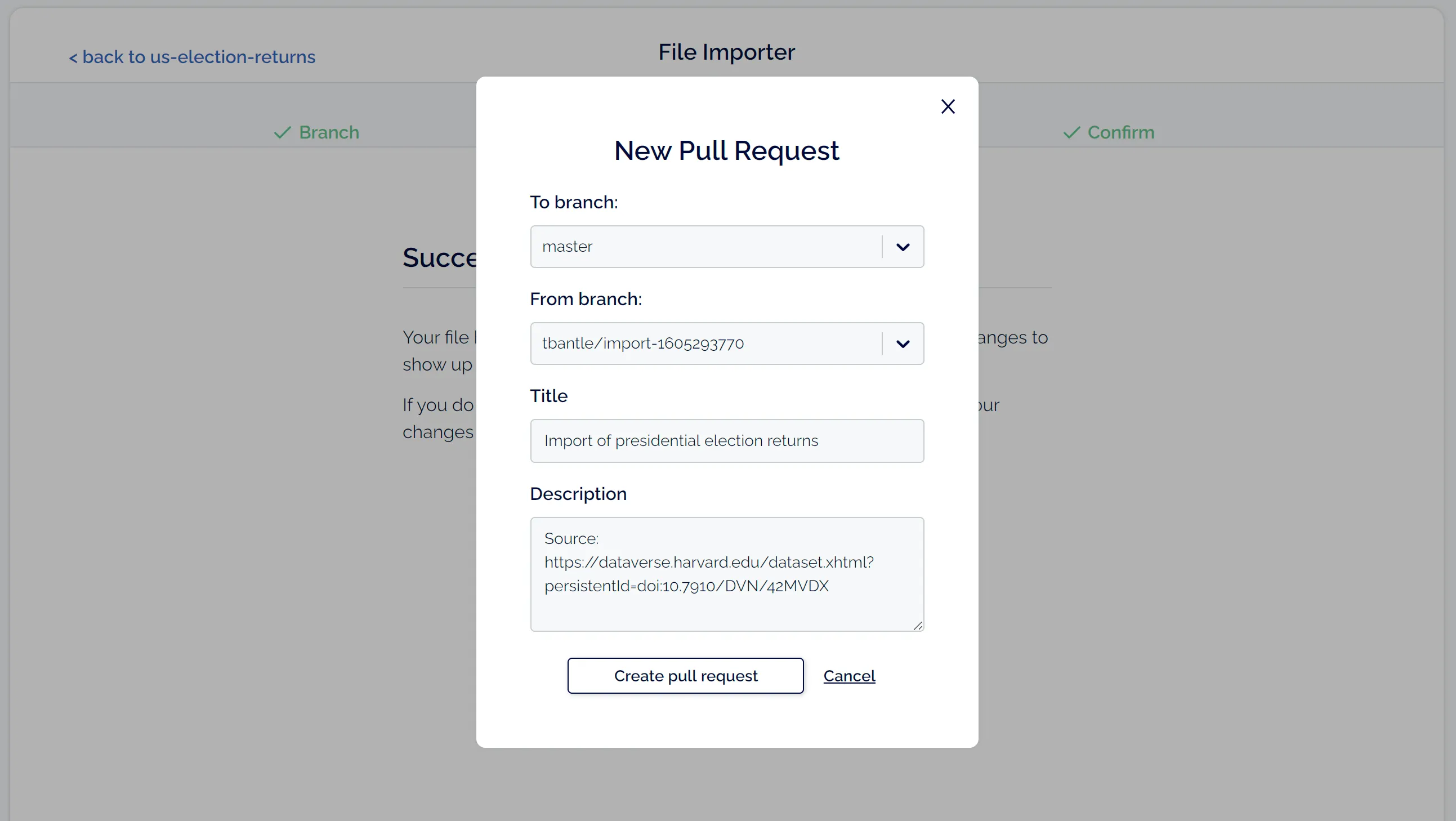Viewport: 1456px width, 821px height.
Task: Click inside the Description text area
Action: [x=727, y=605]
